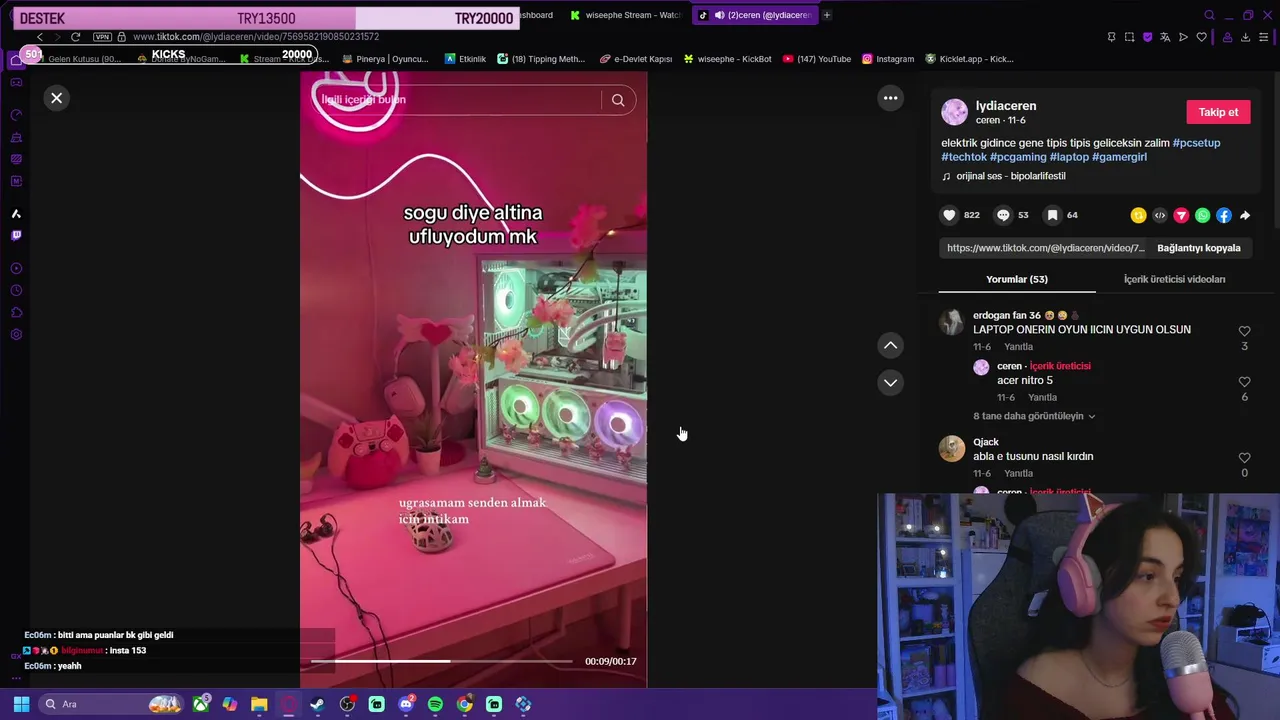Open a new browser tab with plus
The width and height of the screenshot is (1280, 720).
point(827,15)
